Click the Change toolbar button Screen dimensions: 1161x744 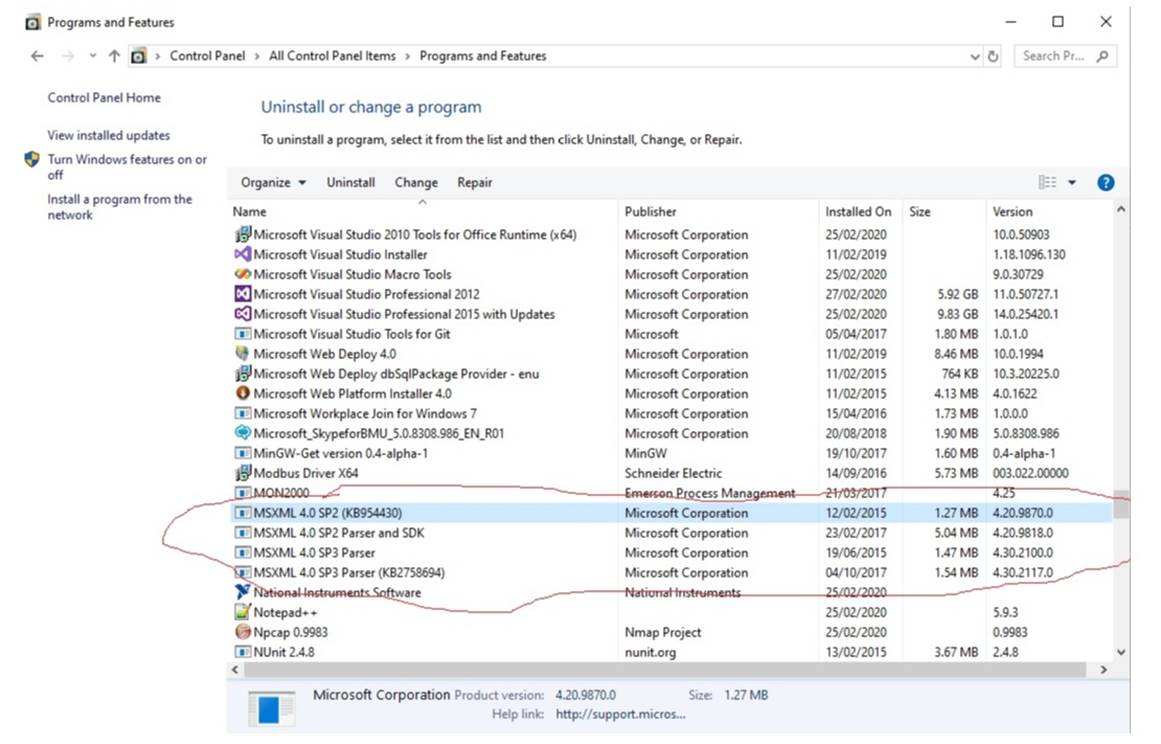tap(415, 183)
